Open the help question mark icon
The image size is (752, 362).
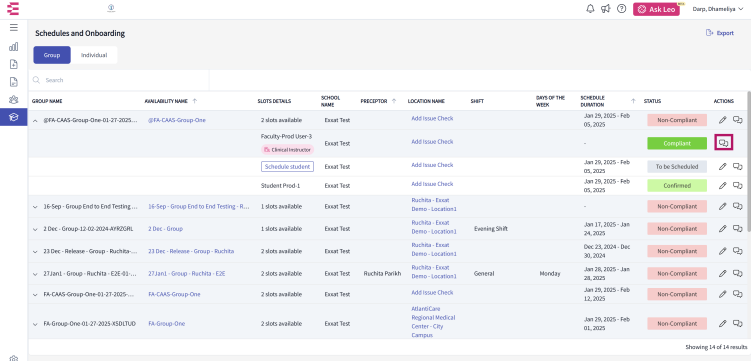622,9
